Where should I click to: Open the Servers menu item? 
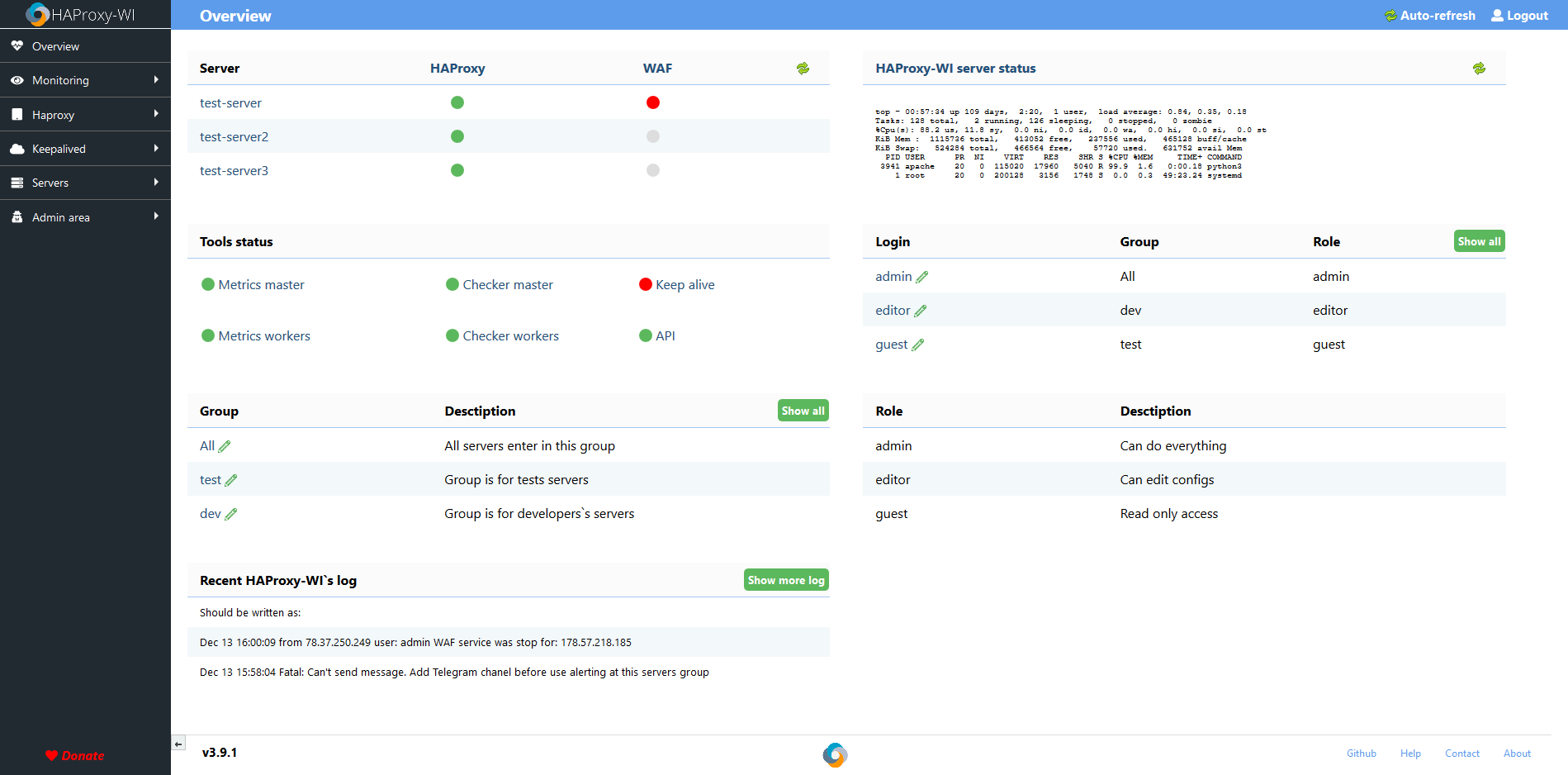[x=85, y=183]
